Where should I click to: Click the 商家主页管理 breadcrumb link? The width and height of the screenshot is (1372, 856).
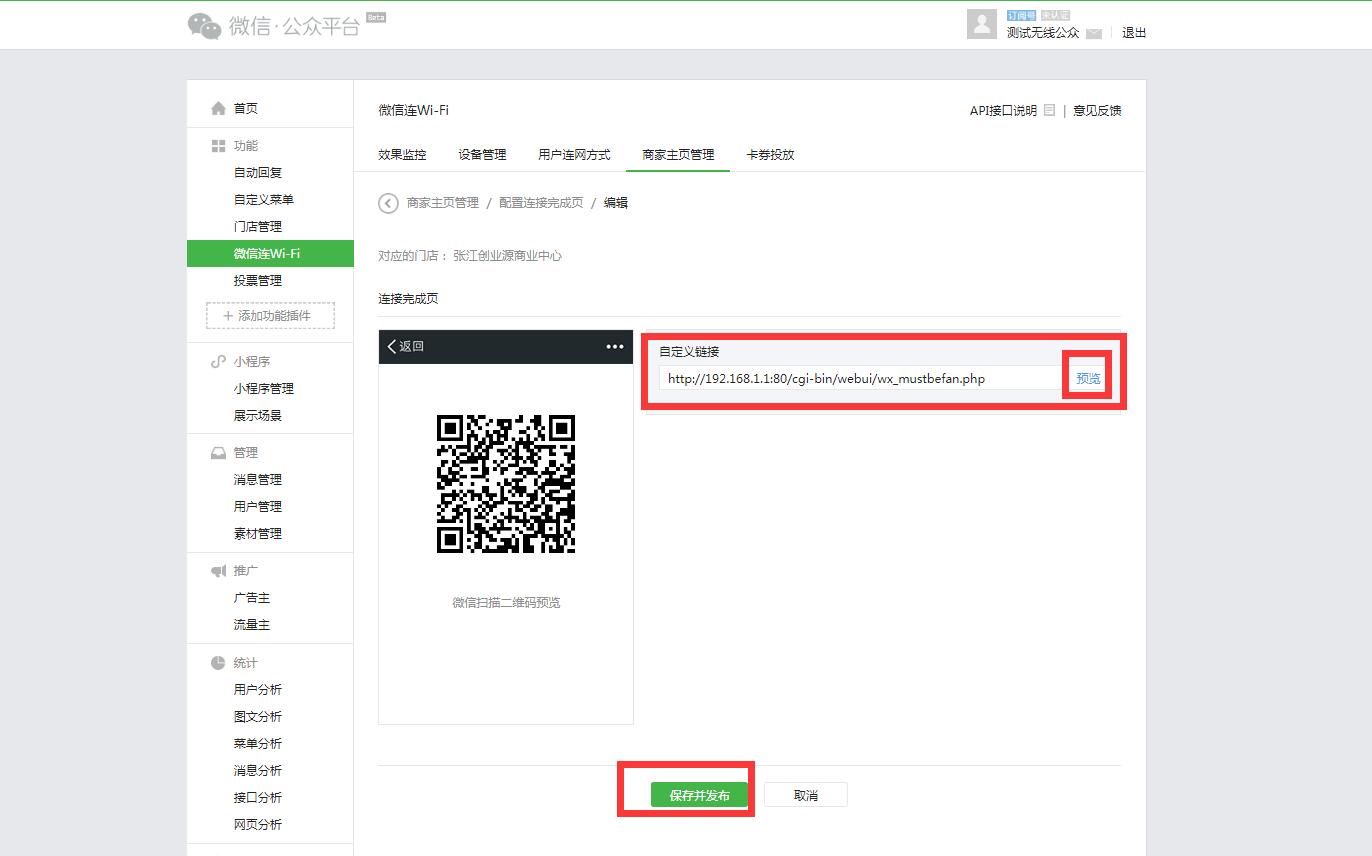click(x=443, y=203)
